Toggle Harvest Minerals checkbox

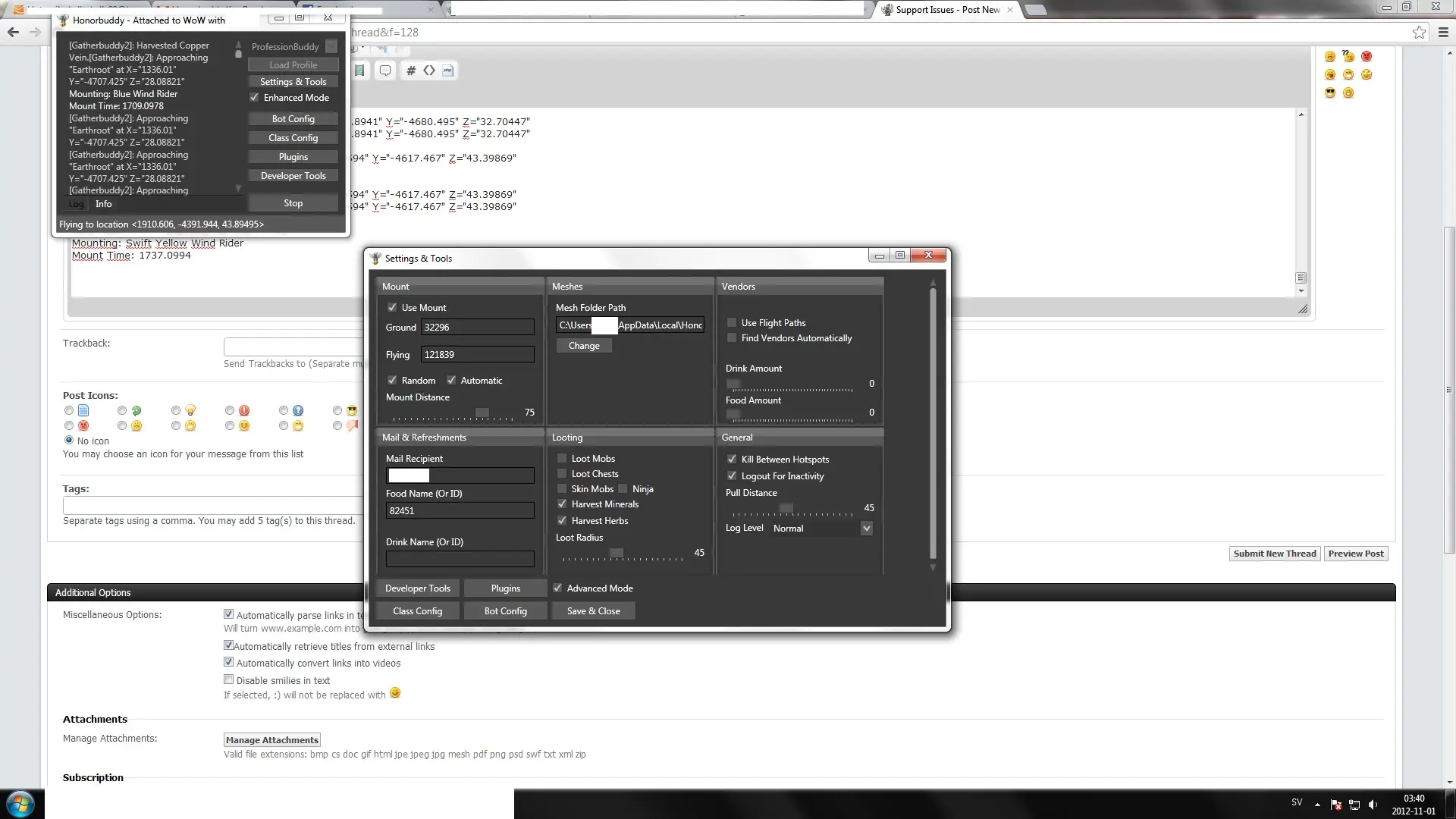tap(562, 504)
